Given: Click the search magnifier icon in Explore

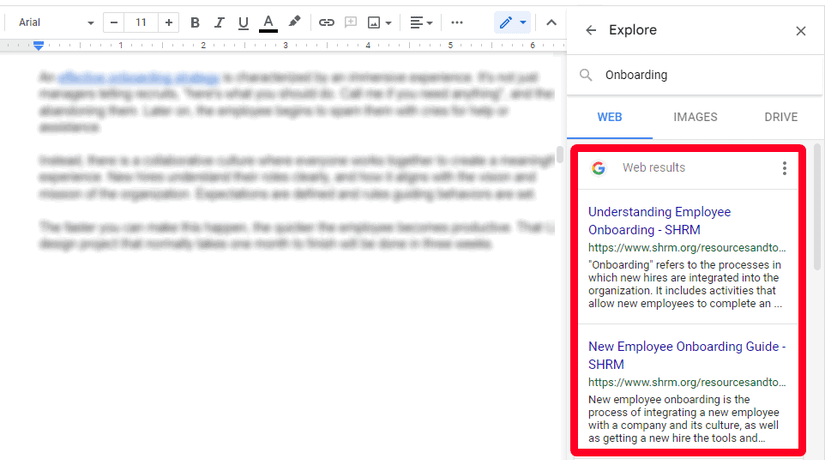Looking at the screenshot, I should [586, 75].
